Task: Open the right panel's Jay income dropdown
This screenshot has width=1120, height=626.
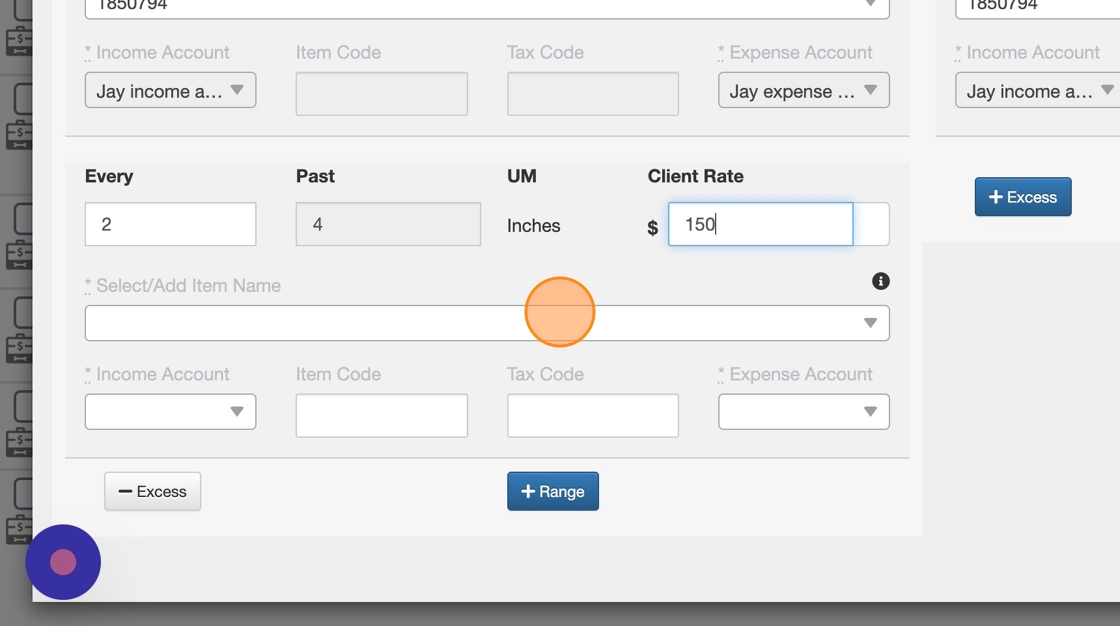Action: pyautogui.click(x=1037, y=91)
